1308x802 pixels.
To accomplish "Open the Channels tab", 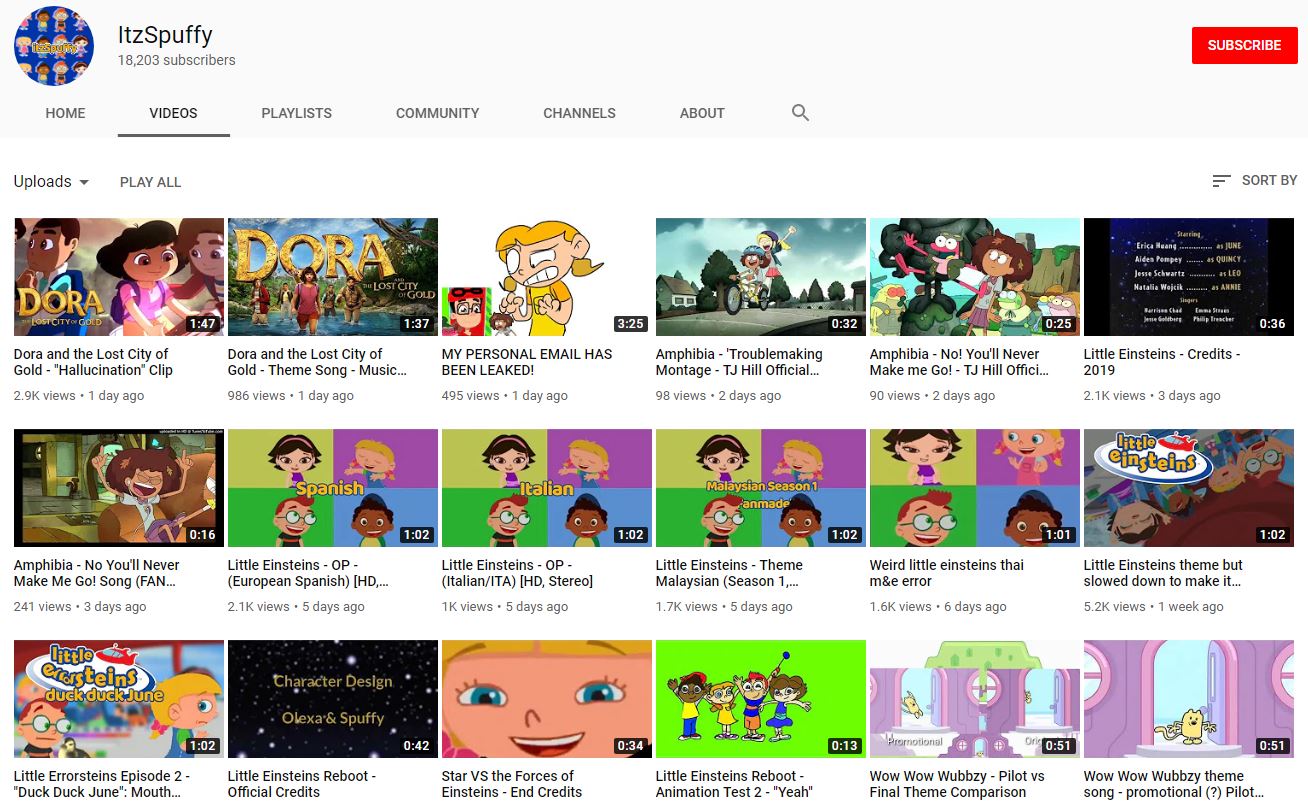I will [x=579, y=113].
